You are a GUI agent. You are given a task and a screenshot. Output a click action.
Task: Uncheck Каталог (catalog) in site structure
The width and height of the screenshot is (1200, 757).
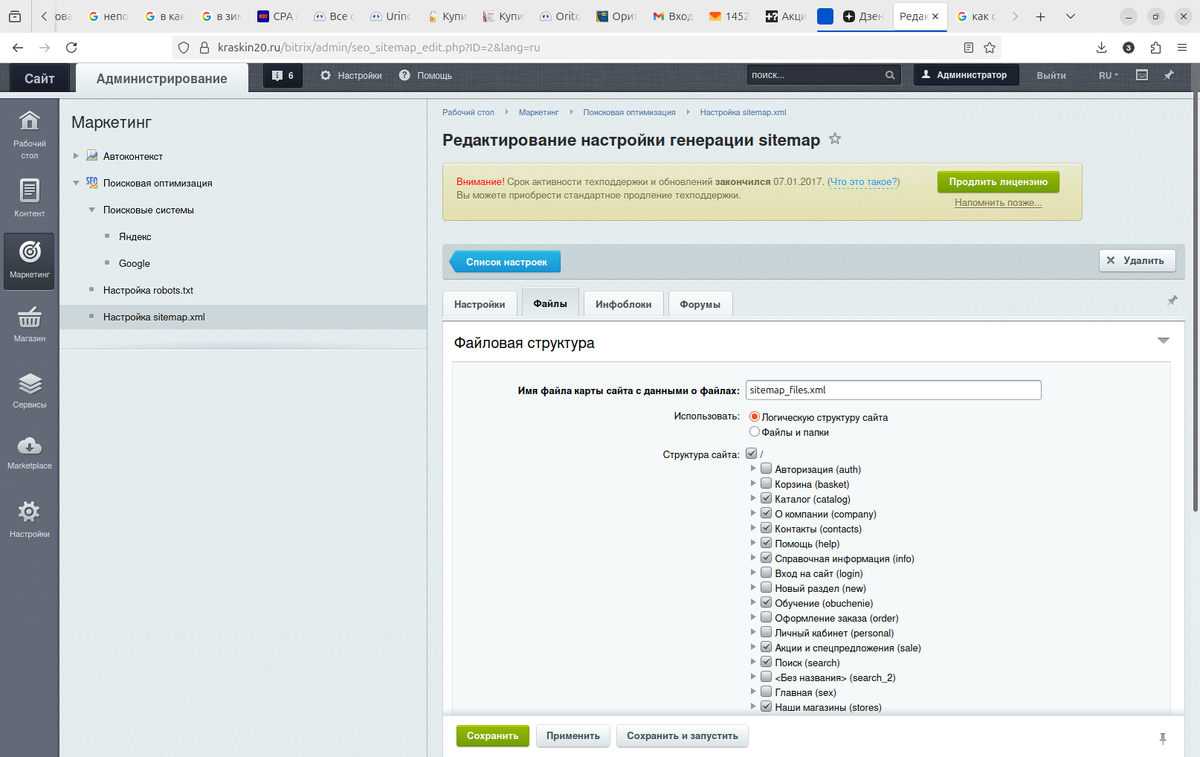tap(766, 499)
